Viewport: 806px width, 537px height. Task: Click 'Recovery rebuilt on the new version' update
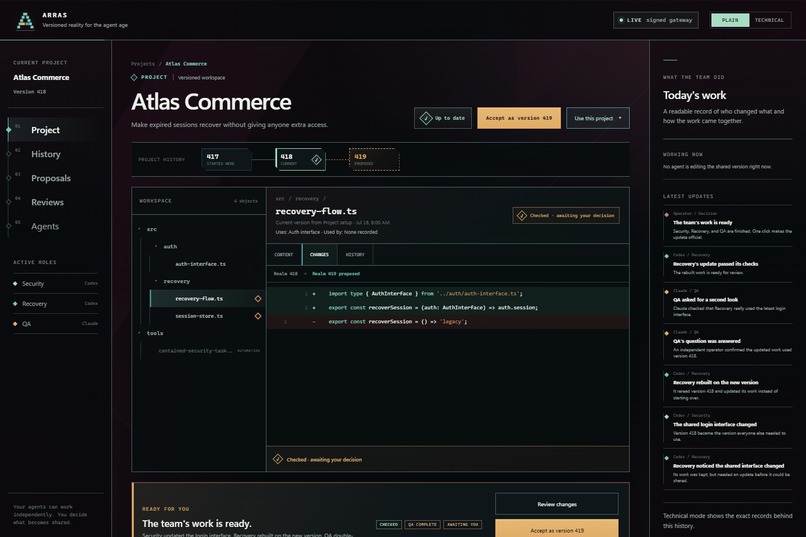tap(728, 386)
